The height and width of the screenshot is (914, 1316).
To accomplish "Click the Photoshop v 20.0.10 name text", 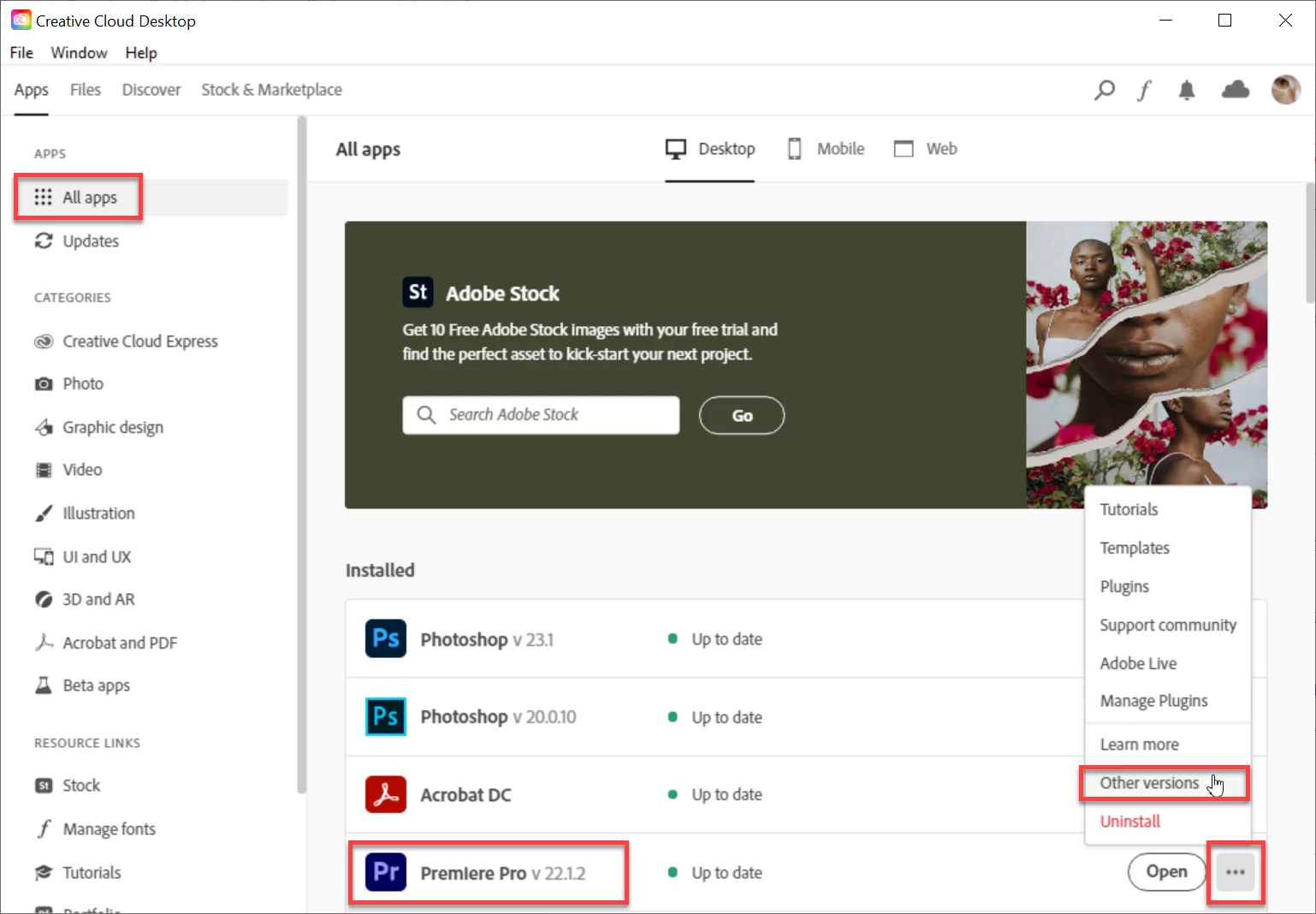I will click(x=498, y=717).
